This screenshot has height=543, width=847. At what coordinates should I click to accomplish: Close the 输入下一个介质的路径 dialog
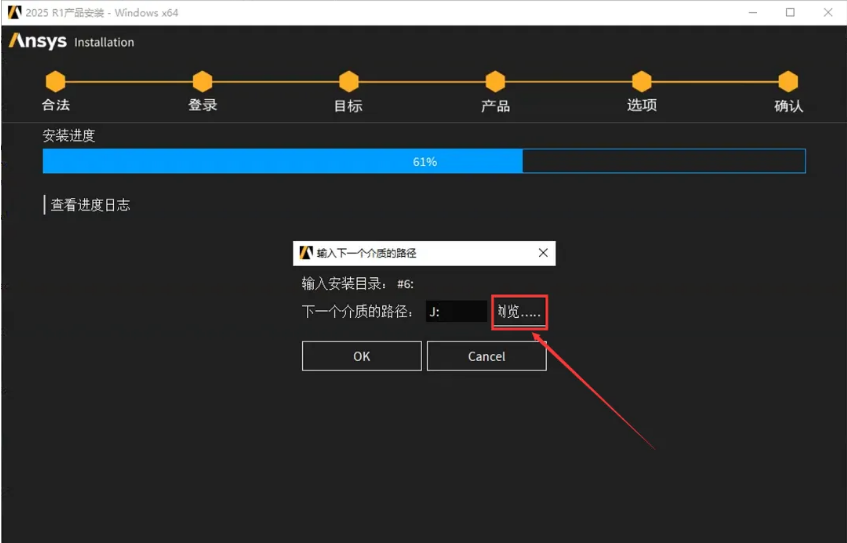pyautogui.click(x=543, y=253)
